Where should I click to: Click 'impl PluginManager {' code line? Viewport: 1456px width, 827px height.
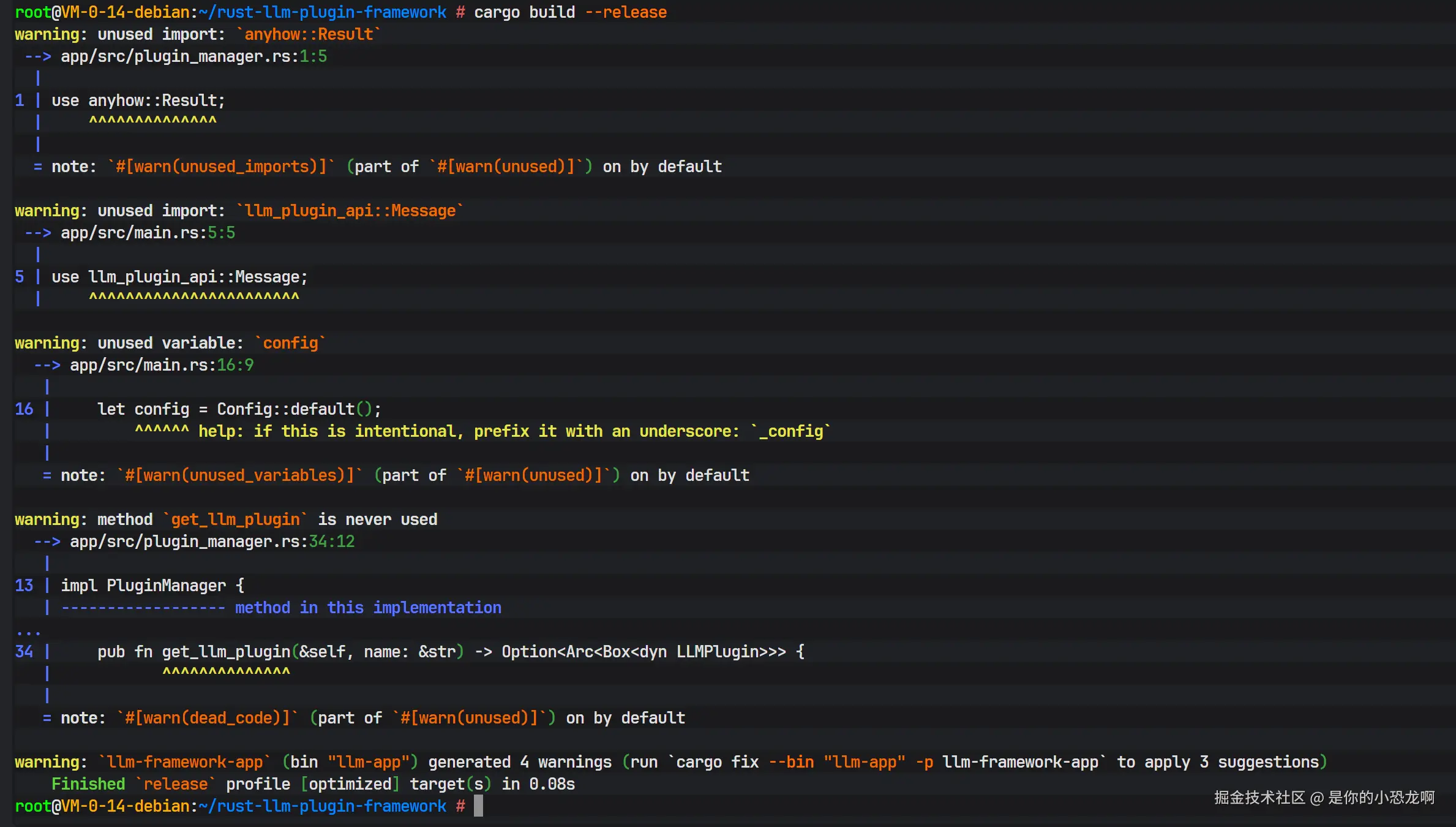click(152, 586)
